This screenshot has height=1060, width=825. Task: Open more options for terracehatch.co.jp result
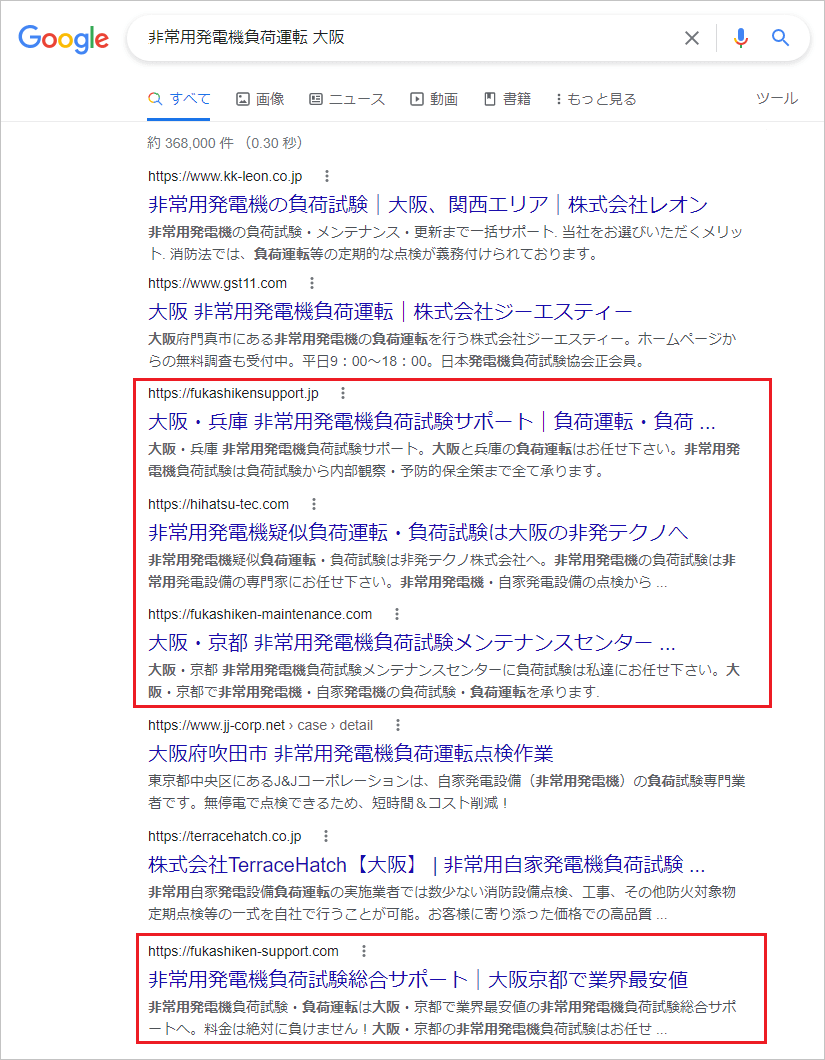click(x=326, y=836)
